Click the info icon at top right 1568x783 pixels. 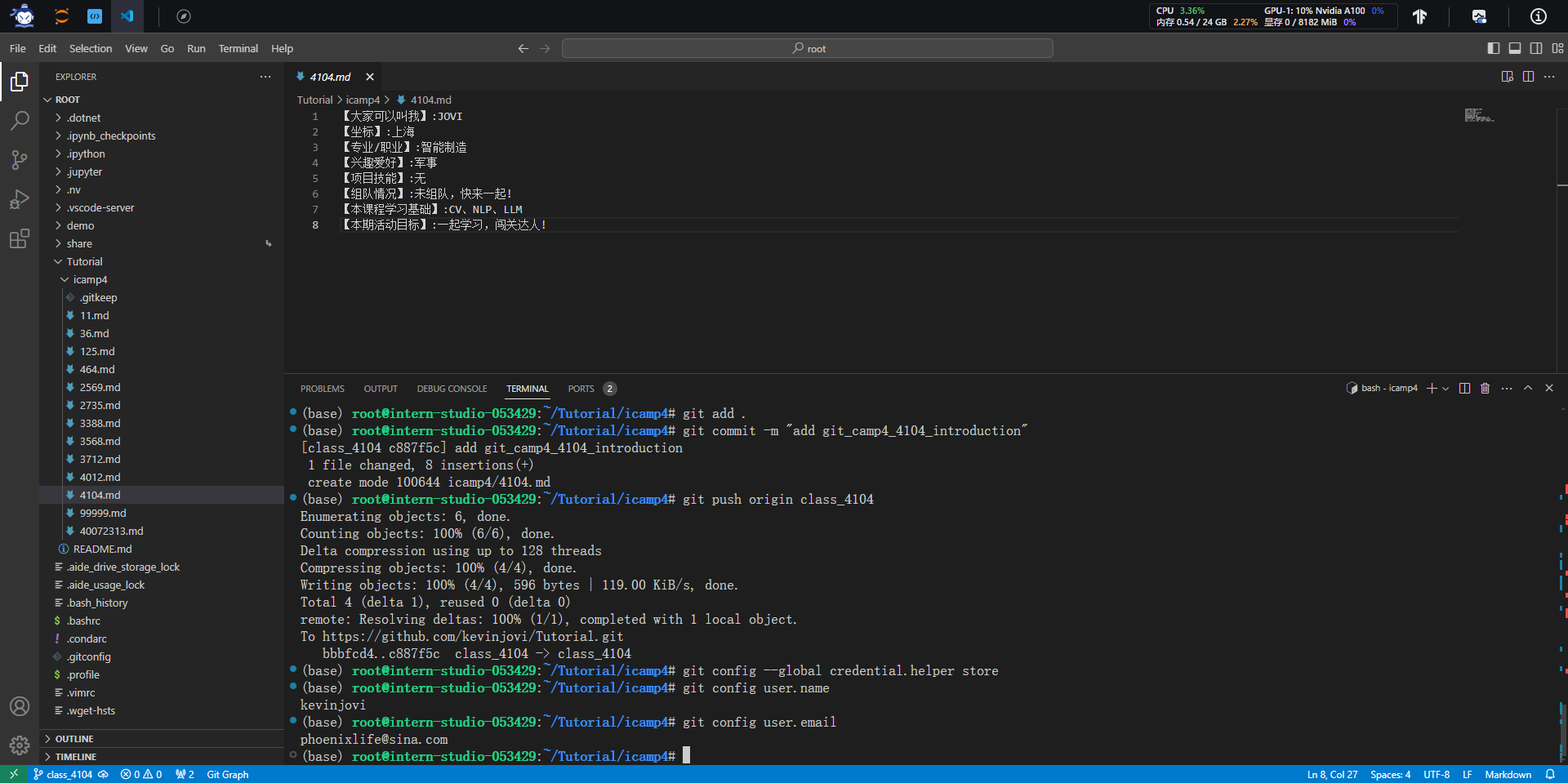point(1538,16)
